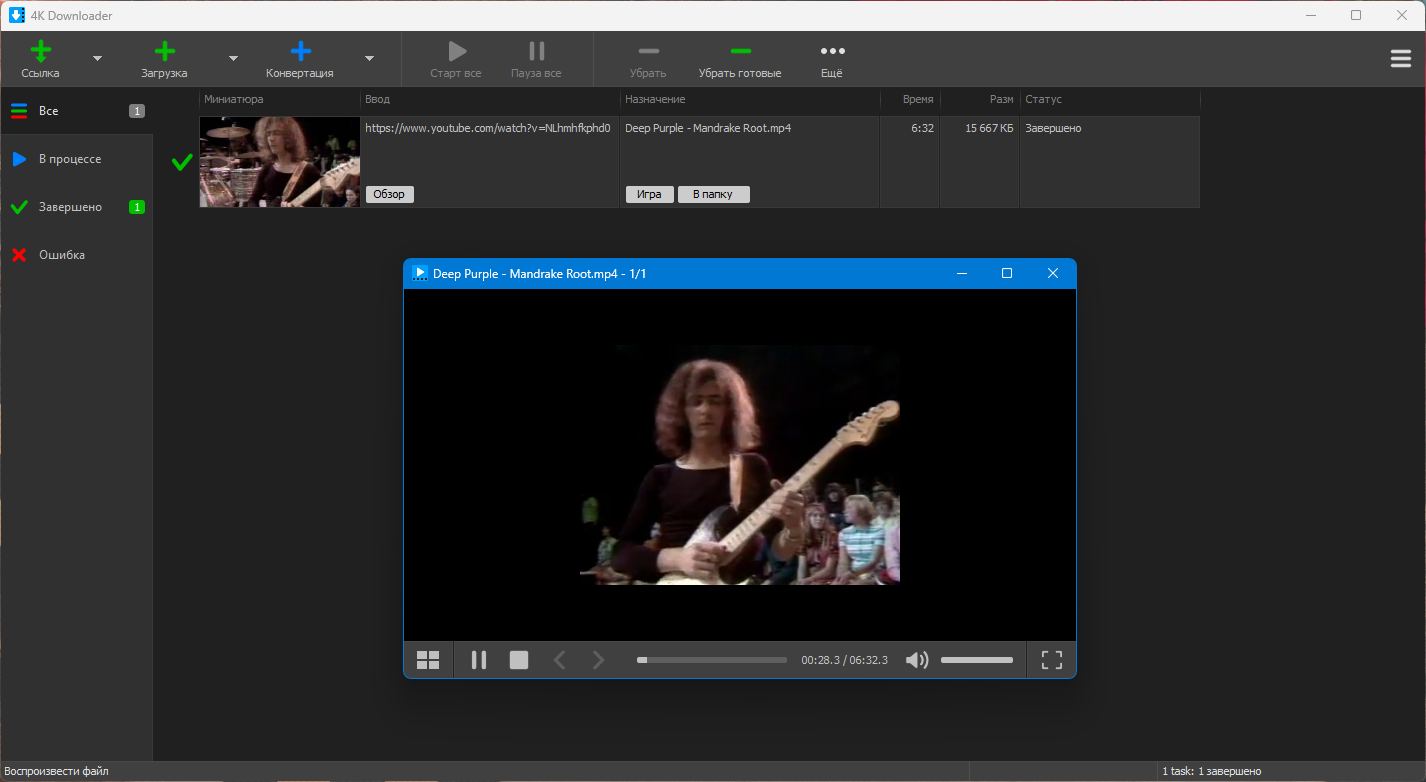Image resolution: width=1426 pixels, height=782 pixels.
Task: Open the hamburger menu in the toolbar
Action: tap(1400, 59)
